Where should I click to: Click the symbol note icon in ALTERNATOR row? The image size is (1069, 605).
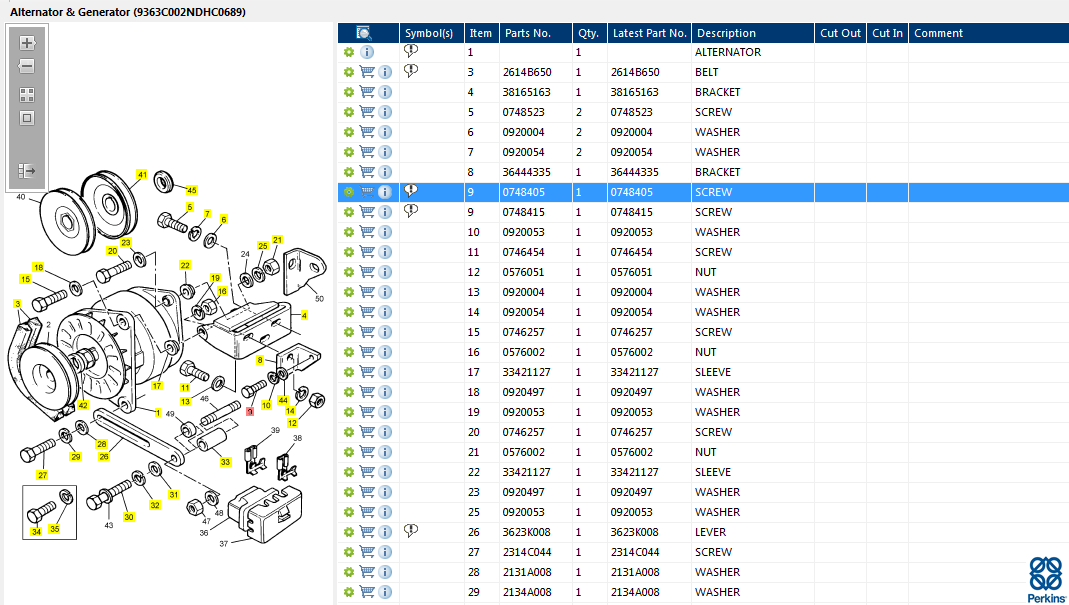coord(411,50)
